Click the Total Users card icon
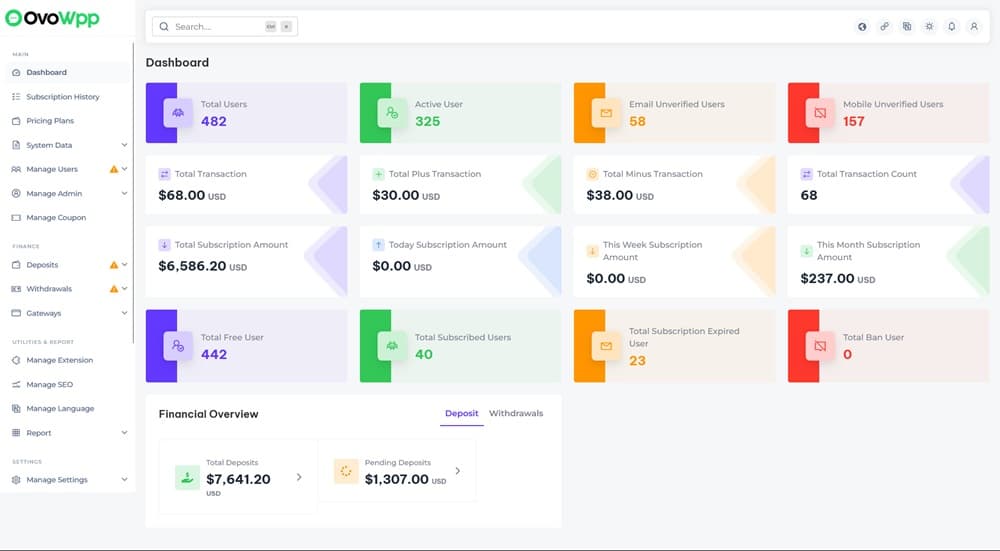 [178, 113]
